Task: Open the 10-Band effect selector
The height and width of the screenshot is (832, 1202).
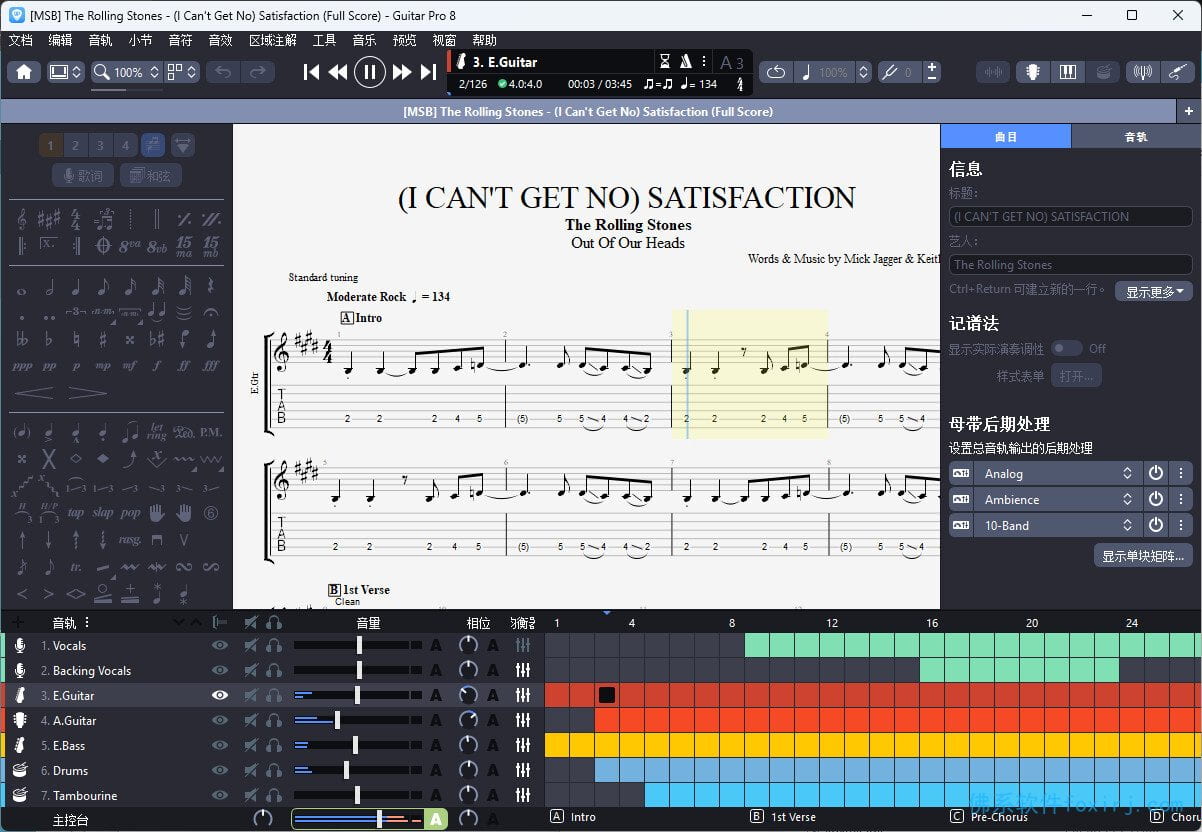Action: 1058,526
